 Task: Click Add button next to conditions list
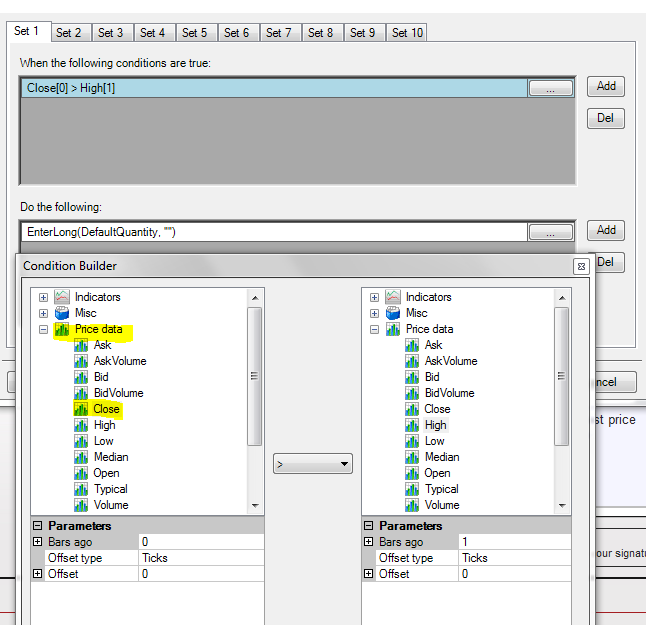point(606,86)
